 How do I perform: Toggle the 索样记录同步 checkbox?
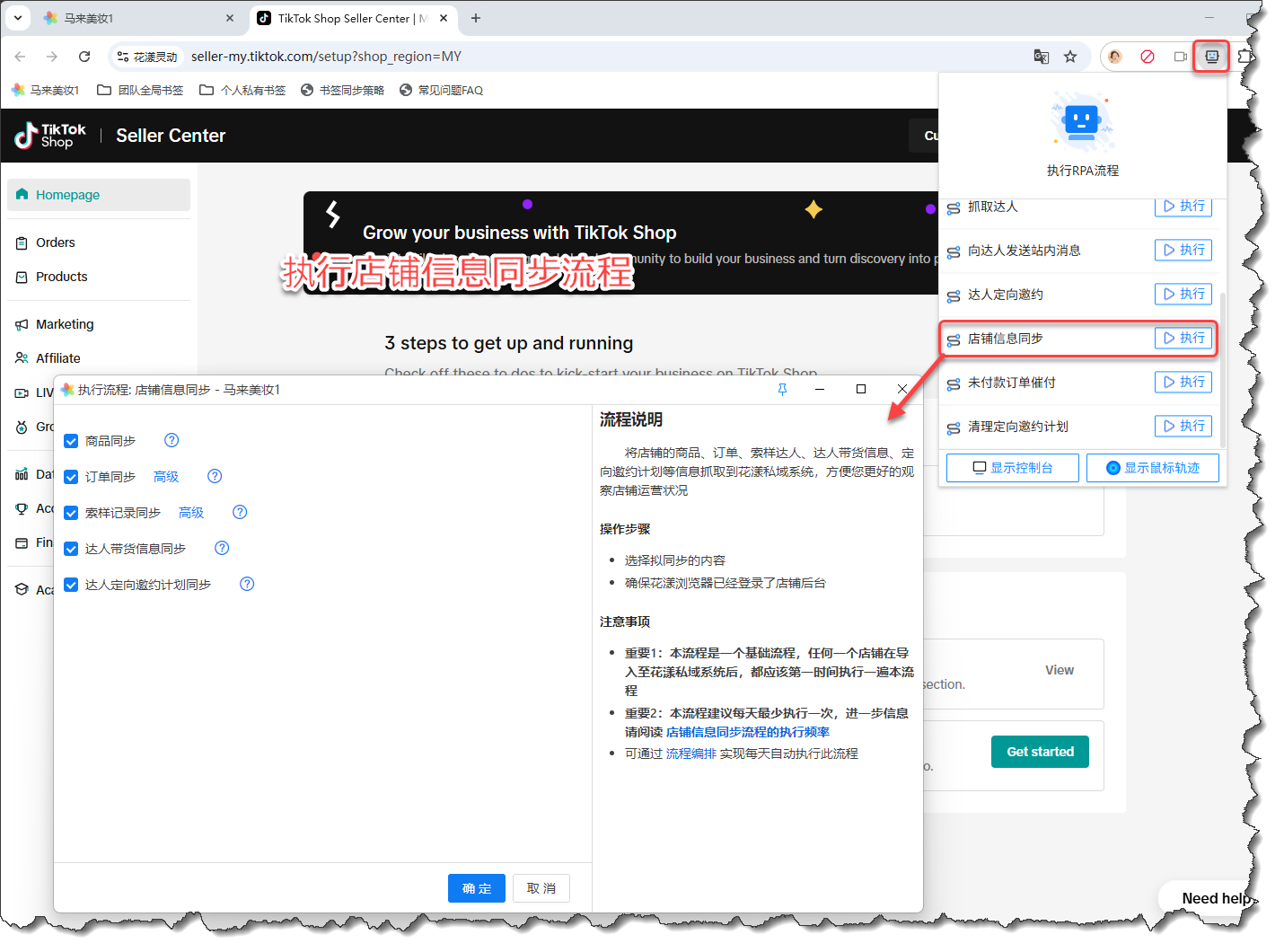pos(71,513)
